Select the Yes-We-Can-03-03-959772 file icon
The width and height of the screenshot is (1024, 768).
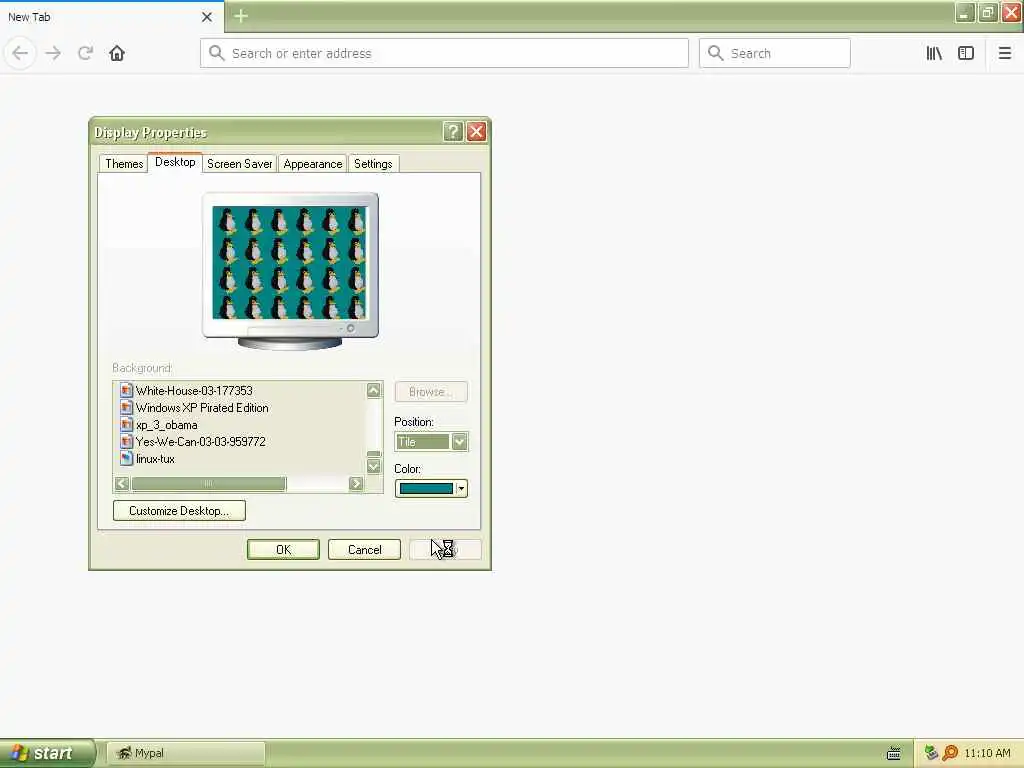click(x=127, y=441)
